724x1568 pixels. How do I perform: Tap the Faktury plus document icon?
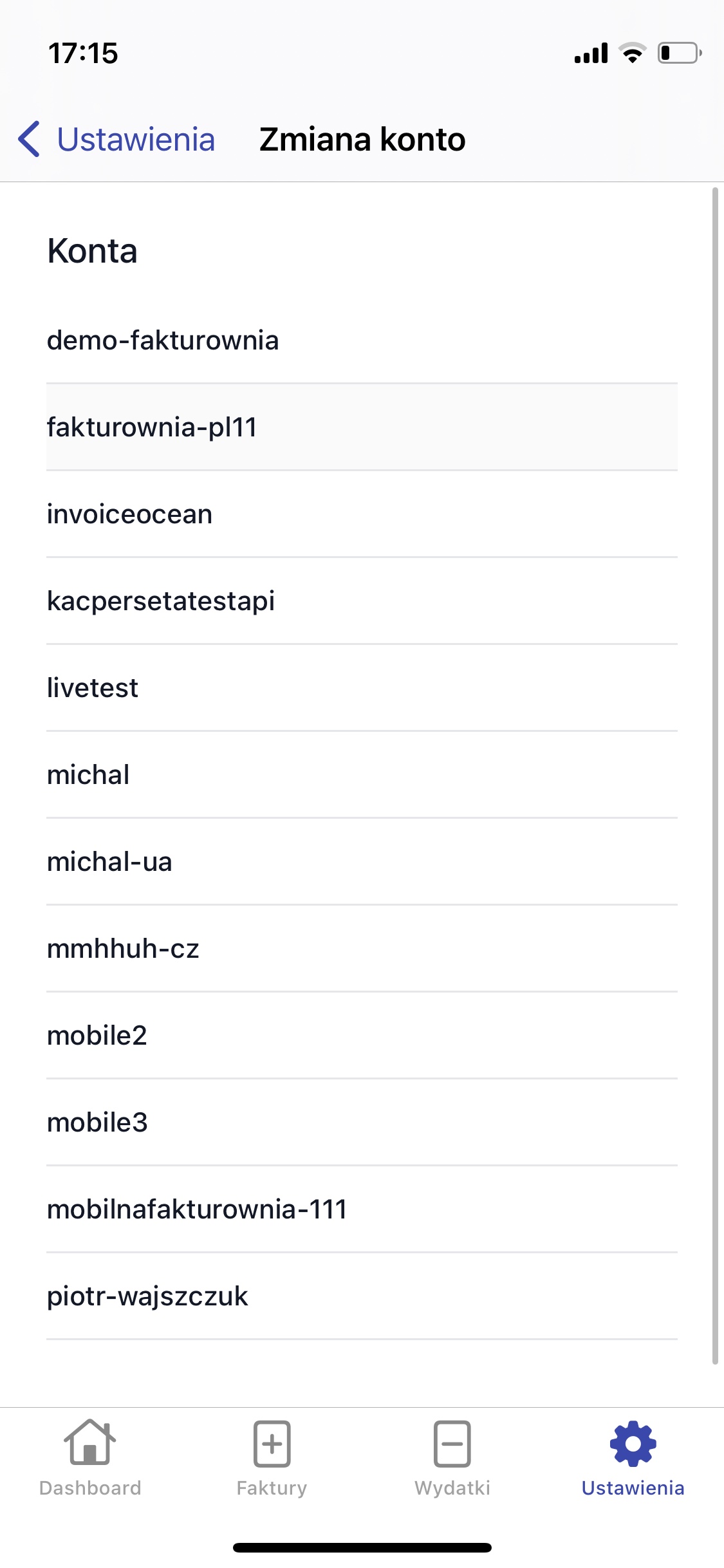(272, 1443)
